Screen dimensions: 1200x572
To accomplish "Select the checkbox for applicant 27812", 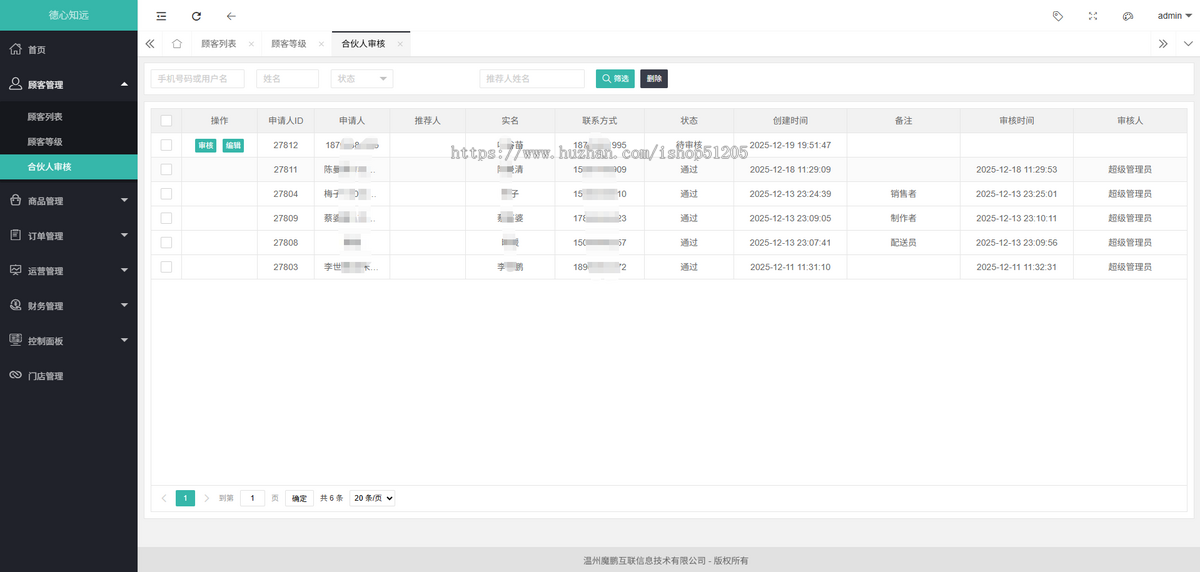I will coord(166,145).
